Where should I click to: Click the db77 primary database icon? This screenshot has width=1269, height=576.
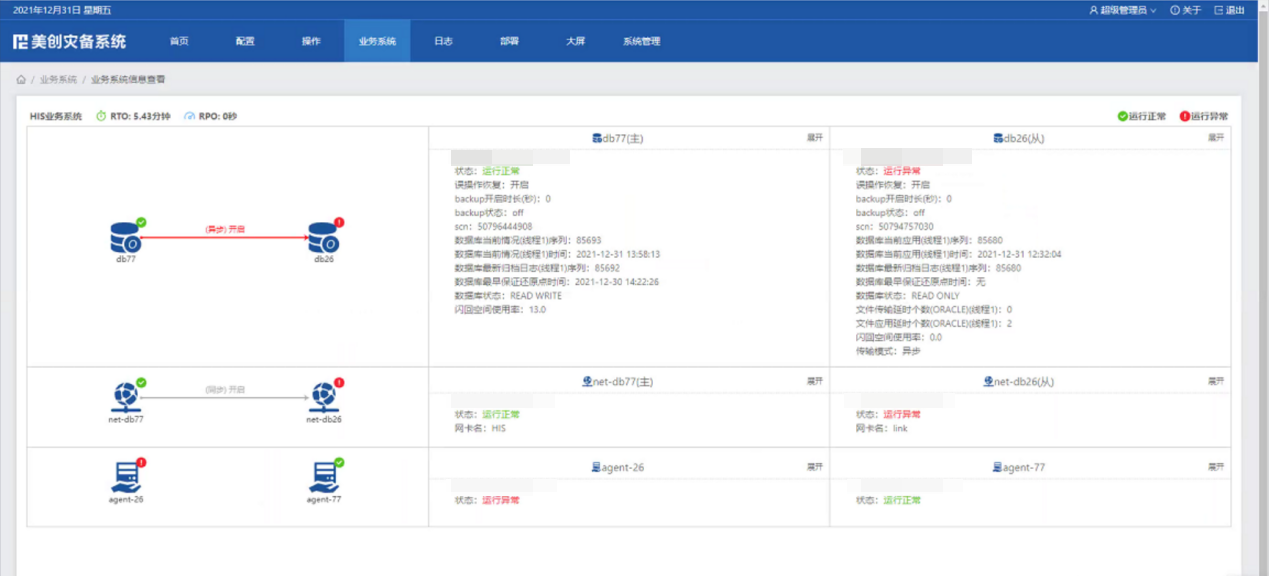tap(126, 237)
